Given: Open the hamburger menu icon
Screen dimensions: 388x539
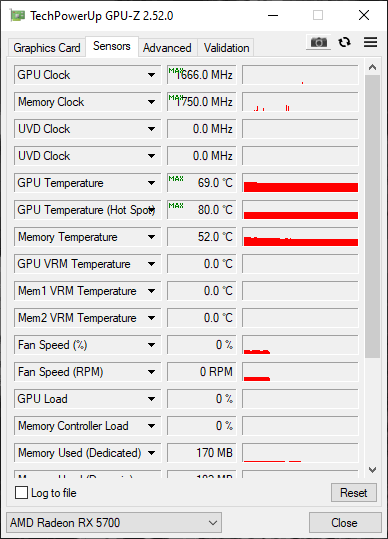Looking at the screenshot, I should pyautogui.click(x=370, y=42).
